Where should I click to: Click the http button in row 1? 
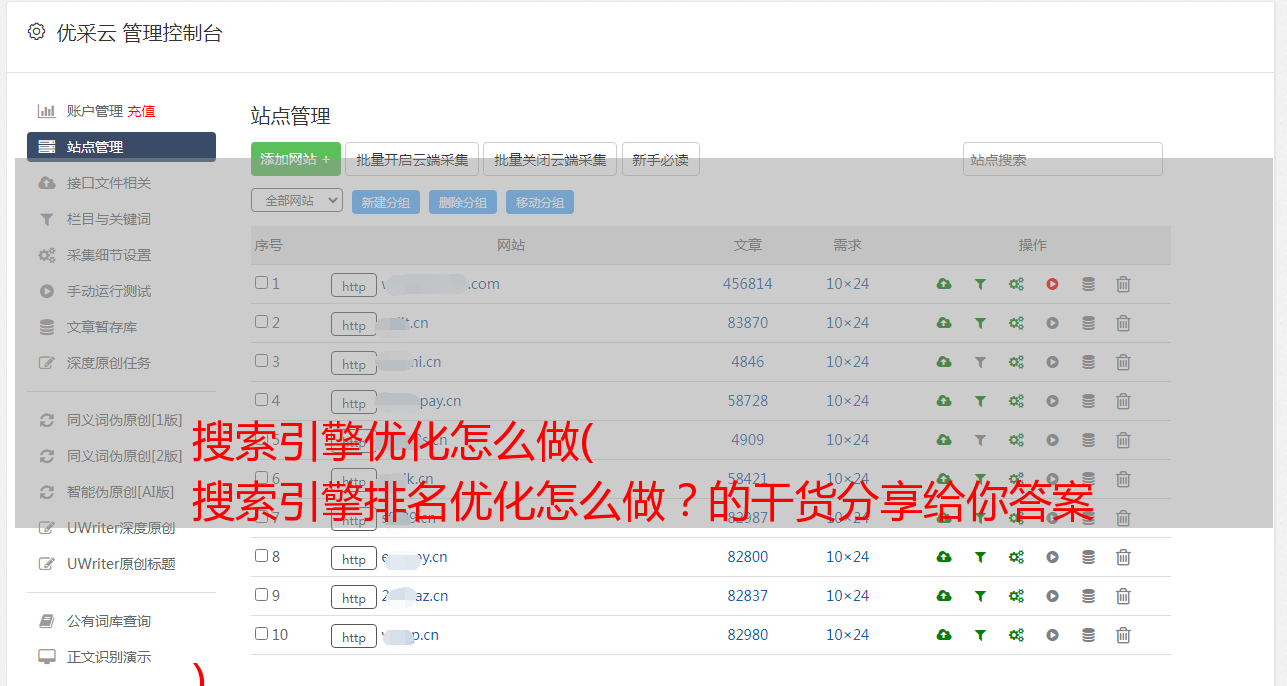[354, 286]
